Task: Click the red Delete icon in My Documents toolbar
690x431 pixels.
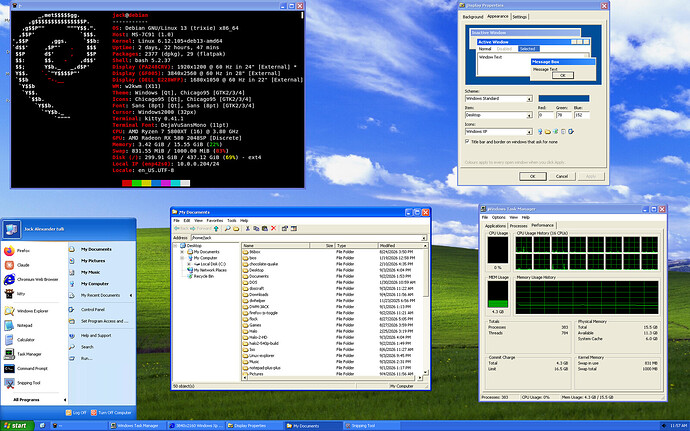Action: click(273, 228)
